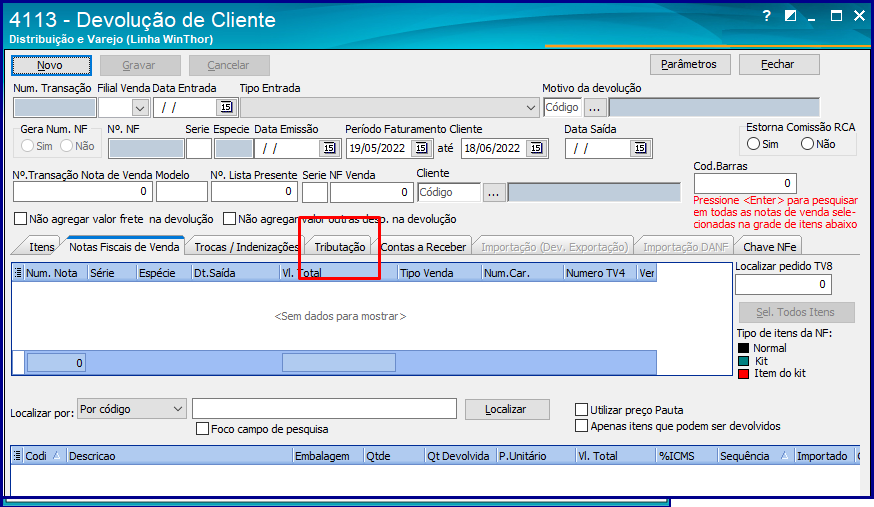Image resolution: width=874 pixels, height=507 pixels.
Task: Click the Novo button
Action: pyautogui.click(x=51, y=65)
